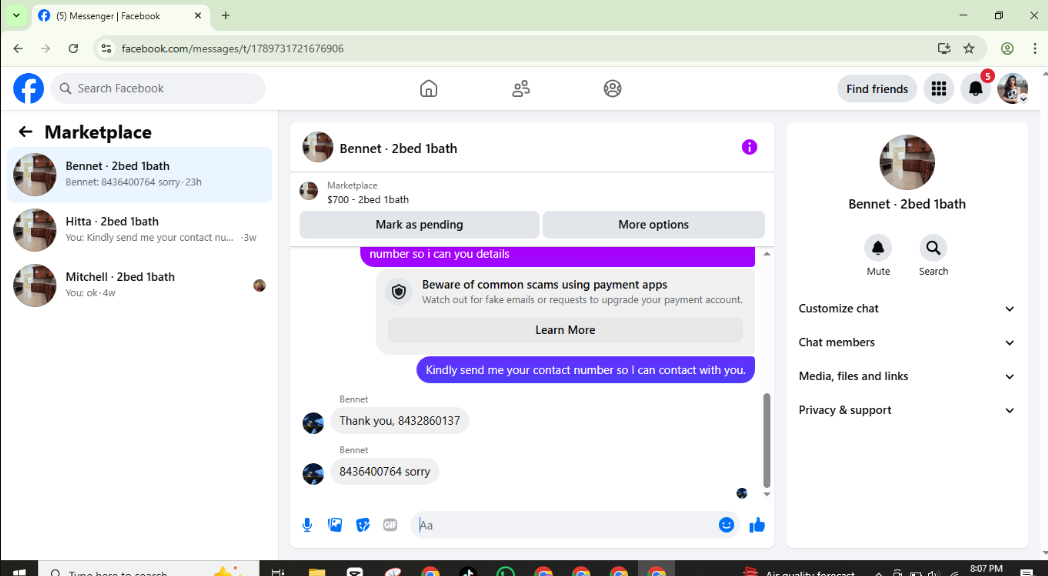This screenshot has width=1048, height=576.
Task: Click Learn More about payment scams
Action: (565, 330)
